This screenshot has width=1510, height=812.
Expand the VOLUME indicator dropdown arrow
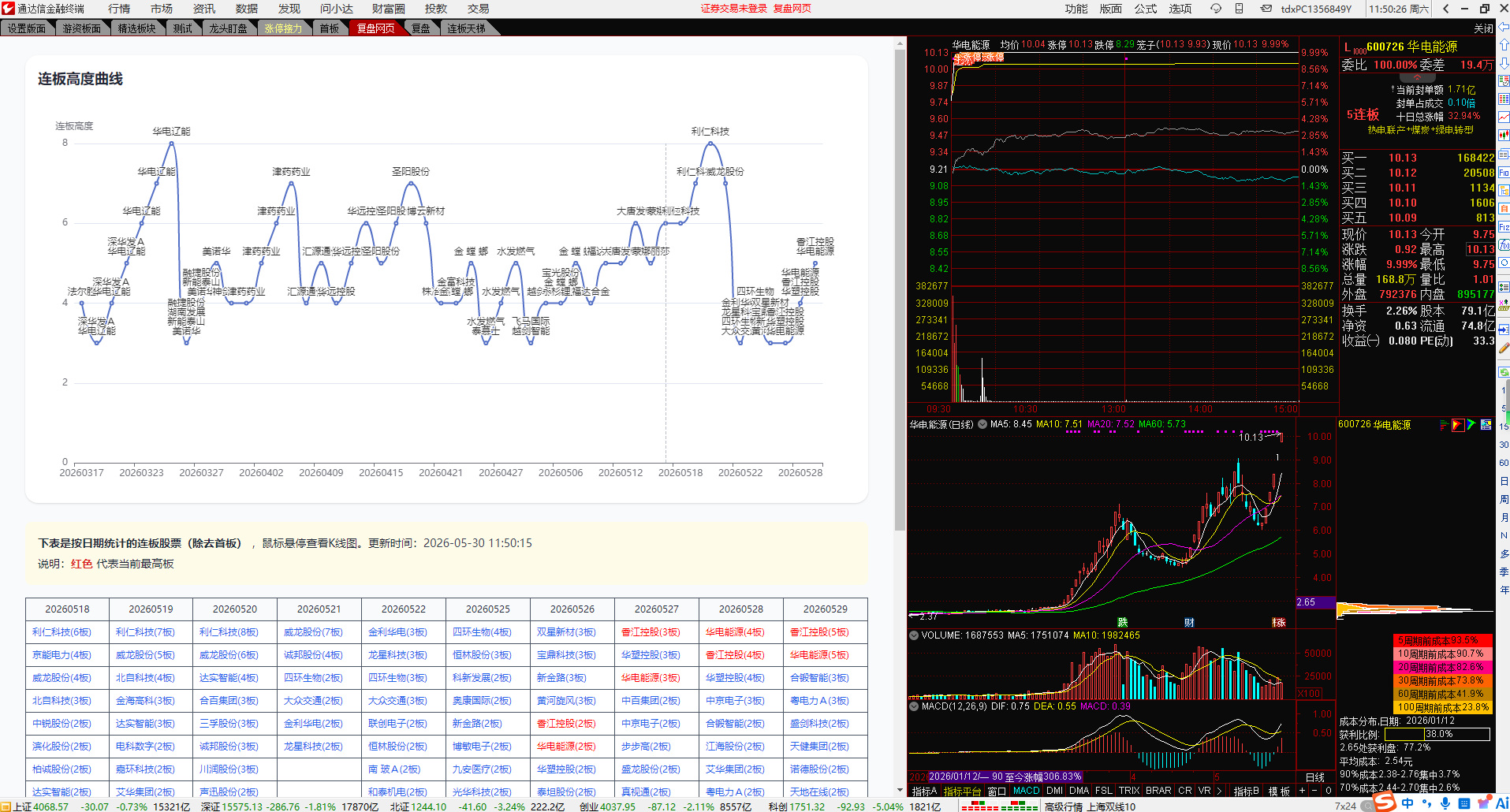(x=914, y=635)
